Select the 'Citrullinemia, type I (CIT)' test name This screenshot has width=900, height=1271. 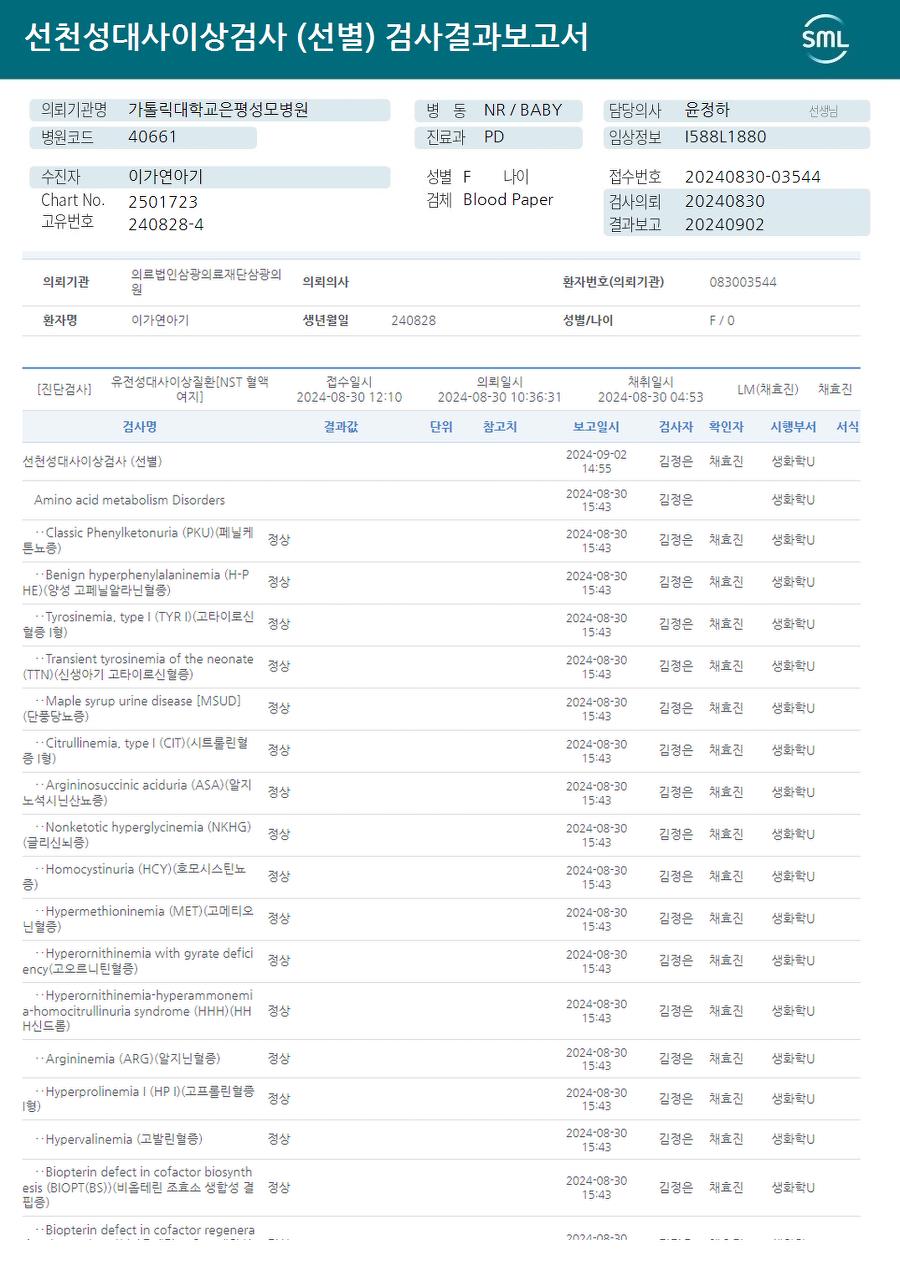(x=135, y=750)
